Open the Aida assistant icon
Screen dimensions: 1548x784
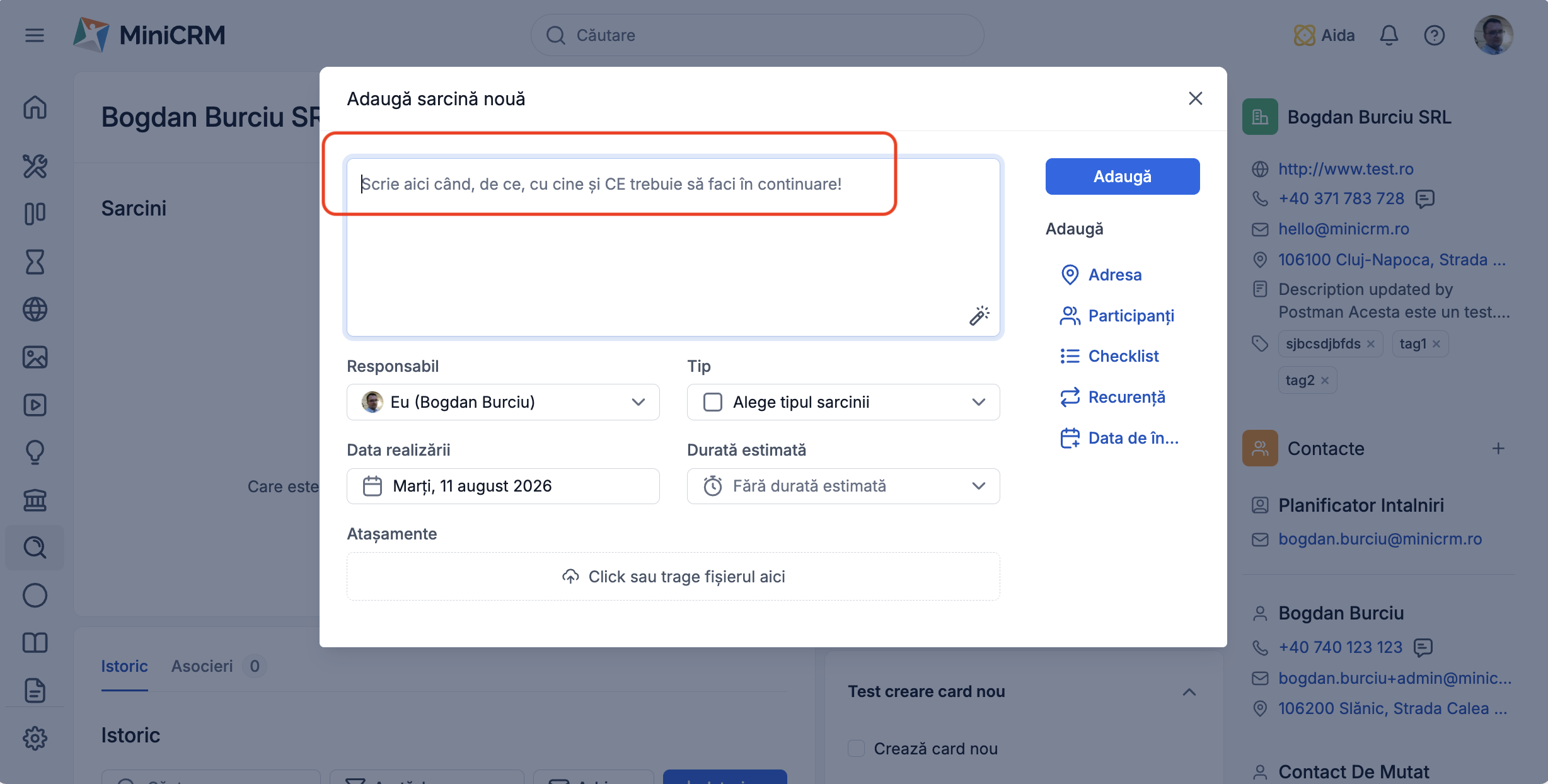coord(1304,35)
